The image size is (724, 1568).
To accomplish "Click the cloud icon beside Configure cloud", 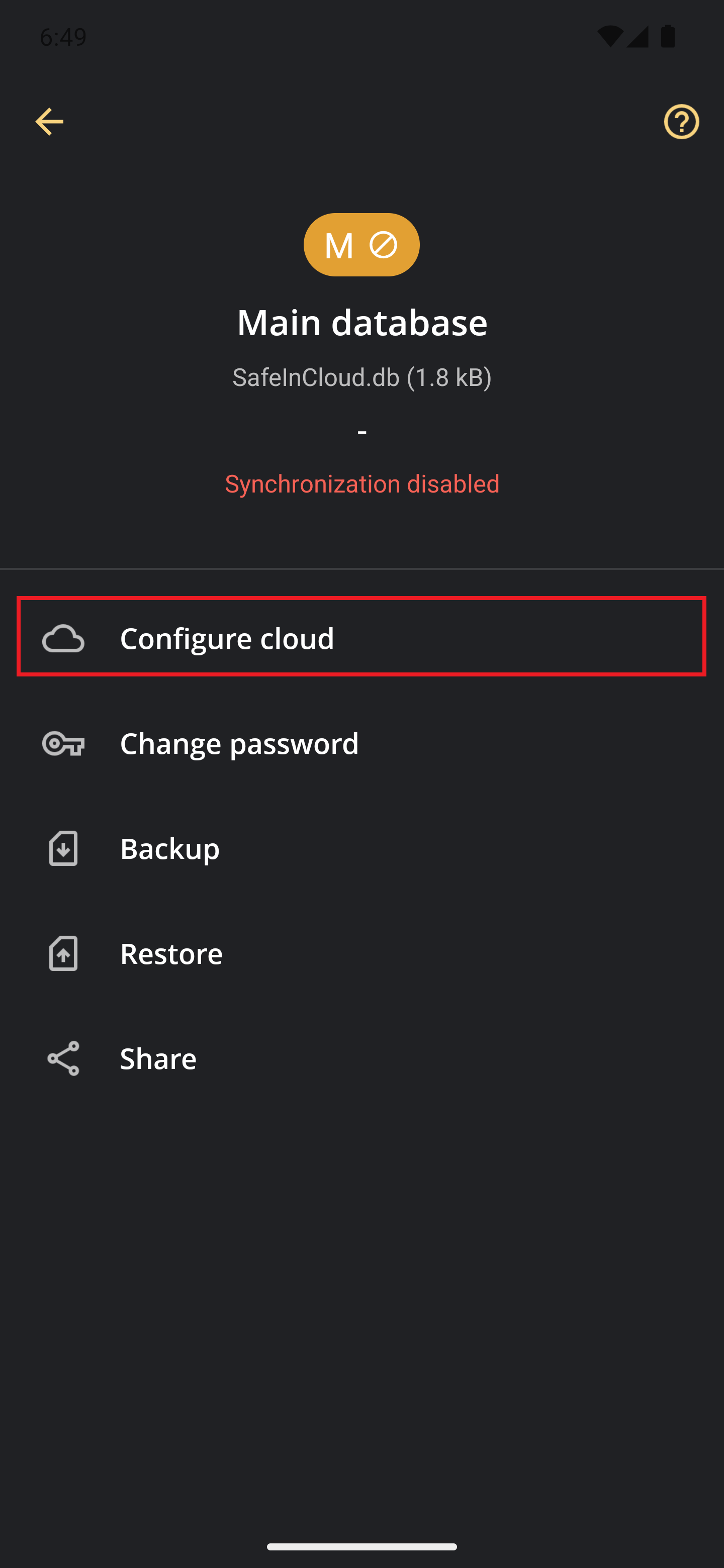I will [63, 638].
